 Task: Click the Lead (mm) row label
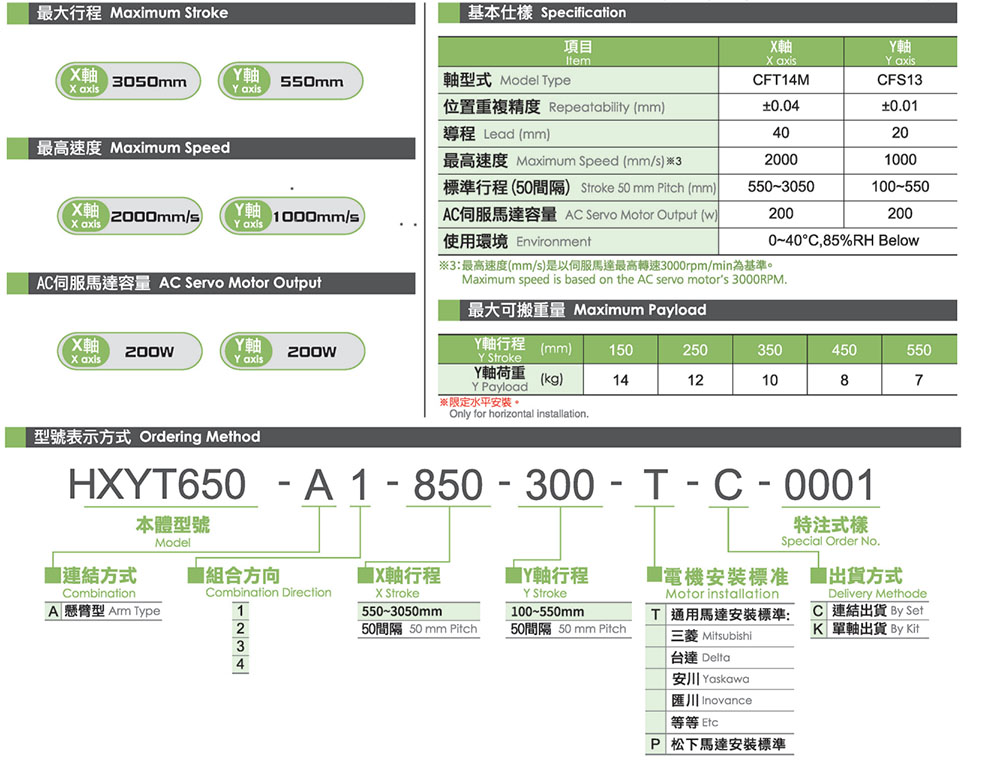578,134
